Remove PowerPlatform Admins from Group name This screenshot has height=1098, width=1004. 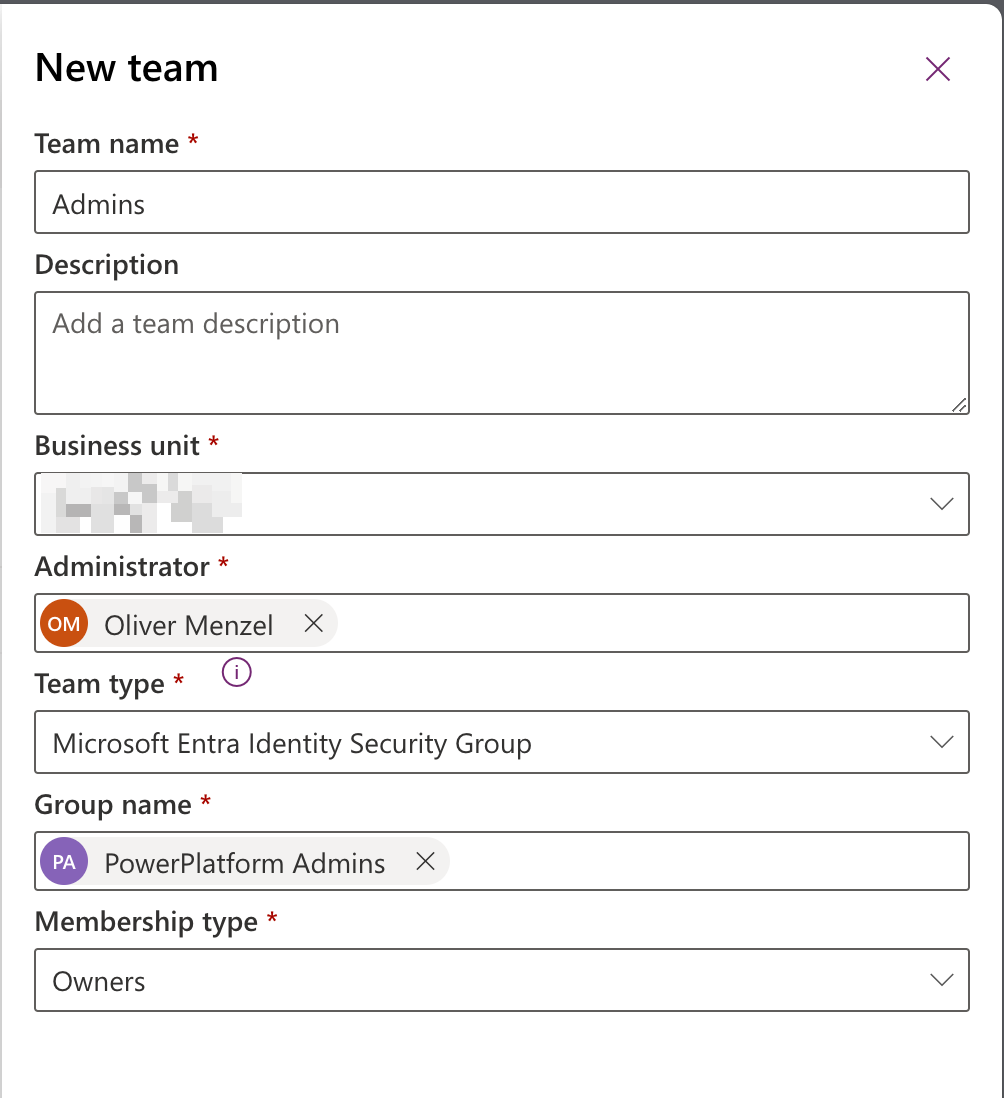(425, 862)
